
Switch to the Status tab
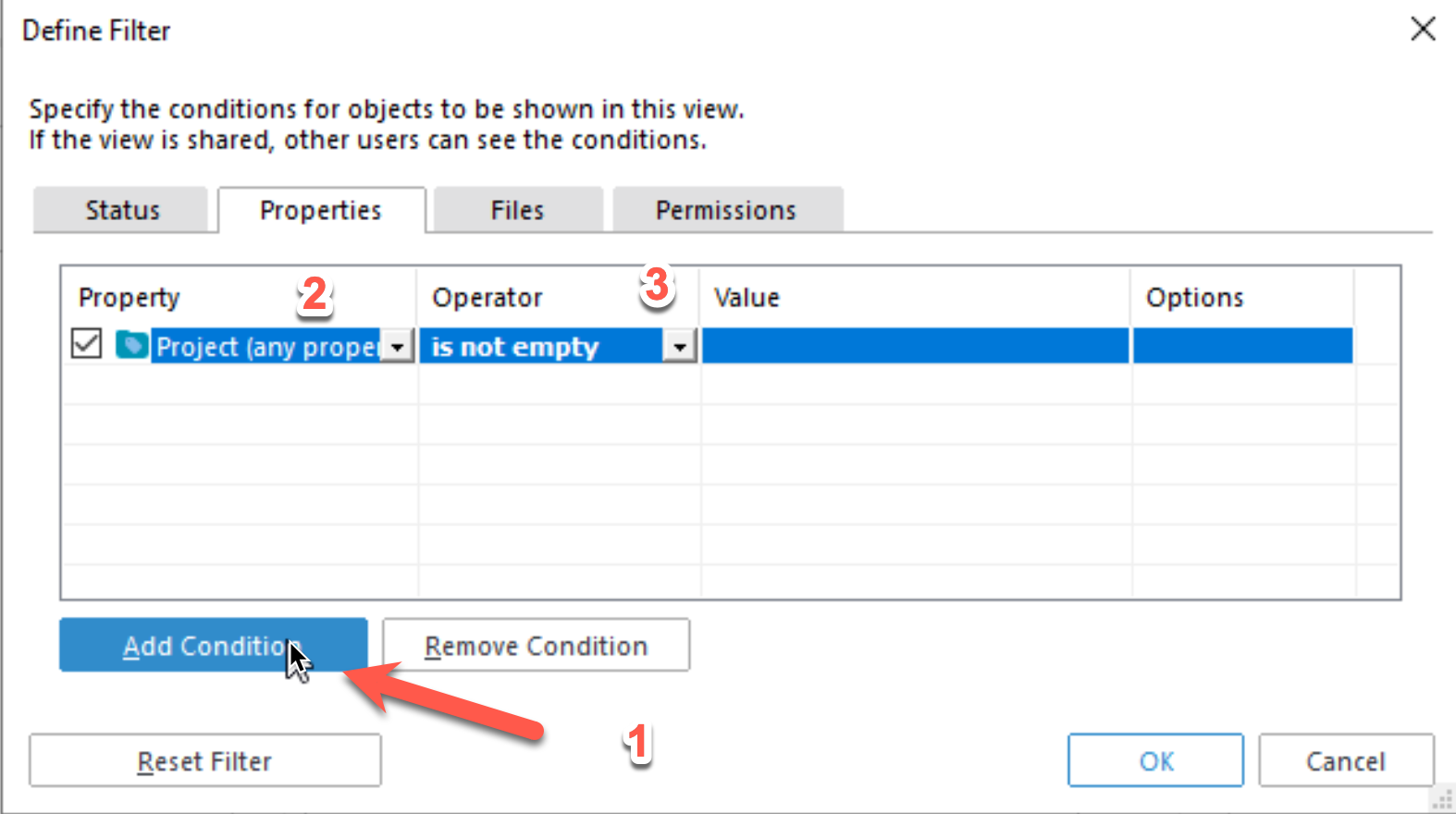click(121, 210)
